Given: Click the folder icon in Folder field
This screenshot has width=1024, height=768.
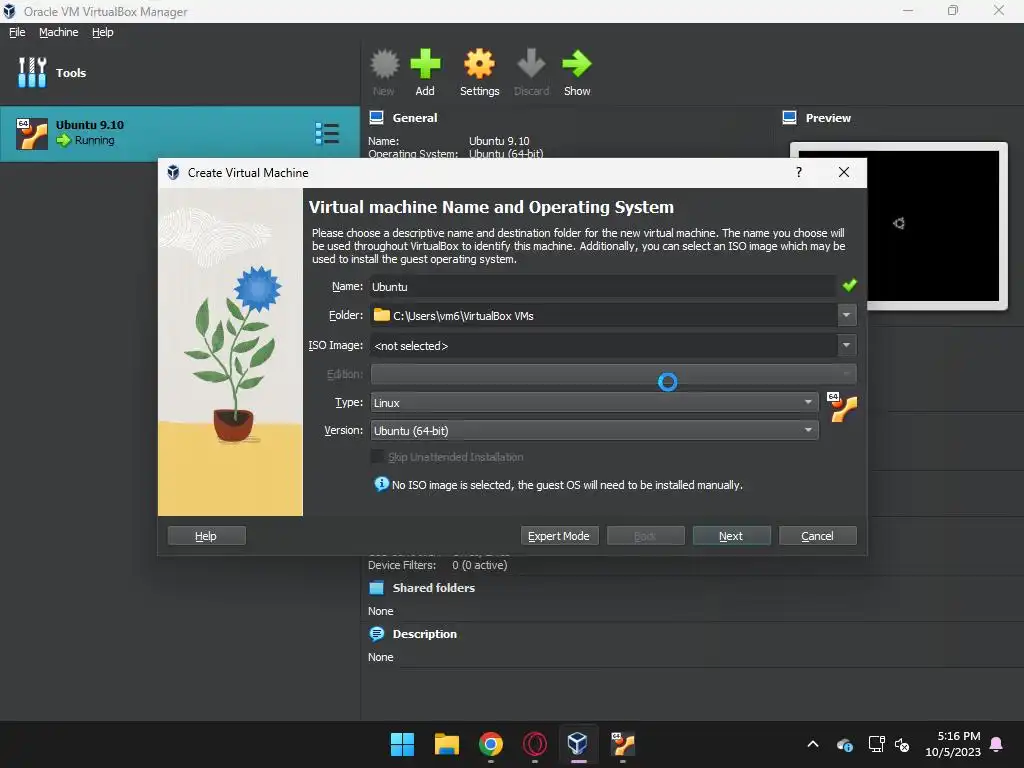Looking at the screenshot, I should point(381,315).
